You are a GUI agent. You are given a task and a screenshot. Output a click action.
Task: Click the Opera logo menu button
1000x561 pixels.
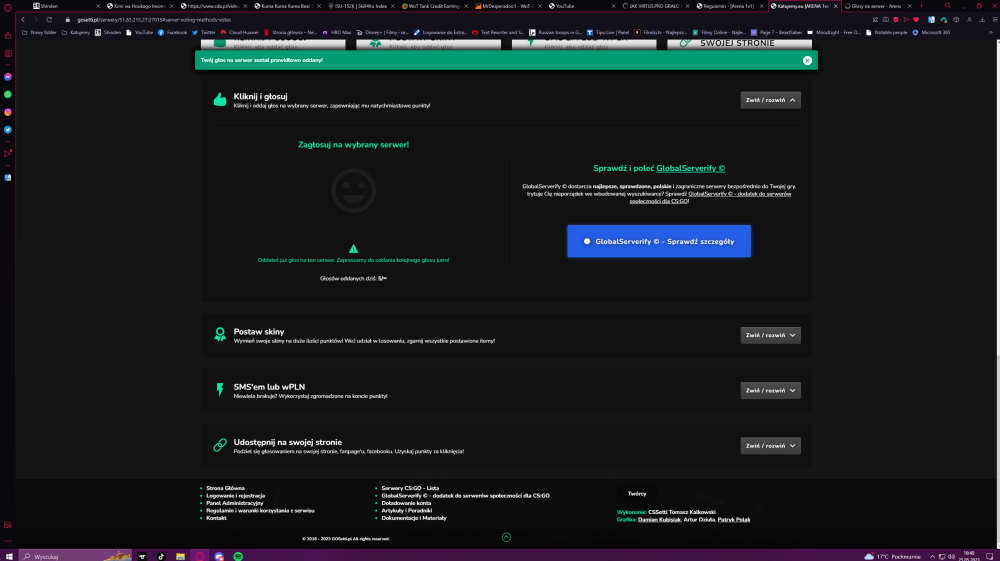click(x=8, y=8)
